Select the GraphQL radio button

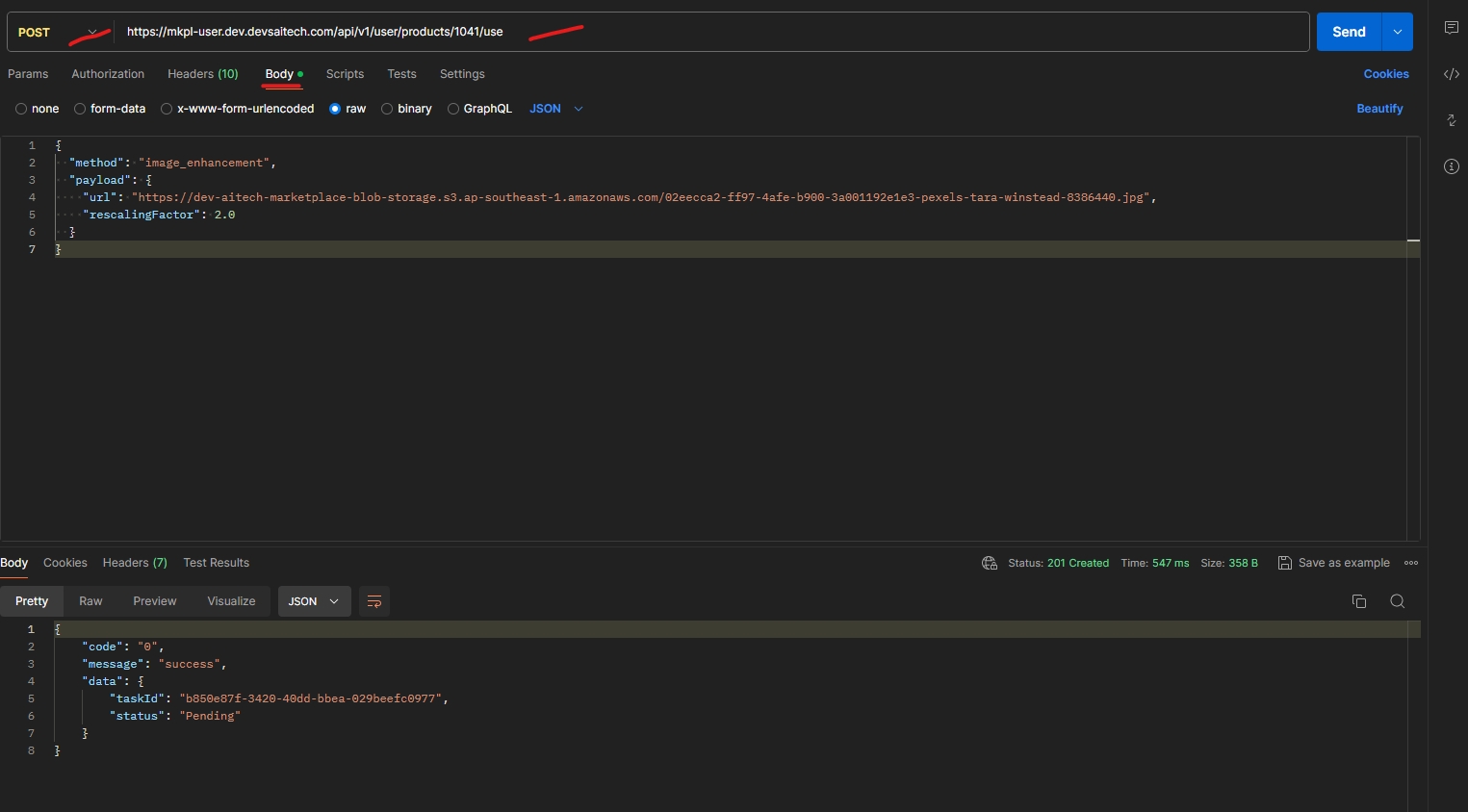click(453, 109)
